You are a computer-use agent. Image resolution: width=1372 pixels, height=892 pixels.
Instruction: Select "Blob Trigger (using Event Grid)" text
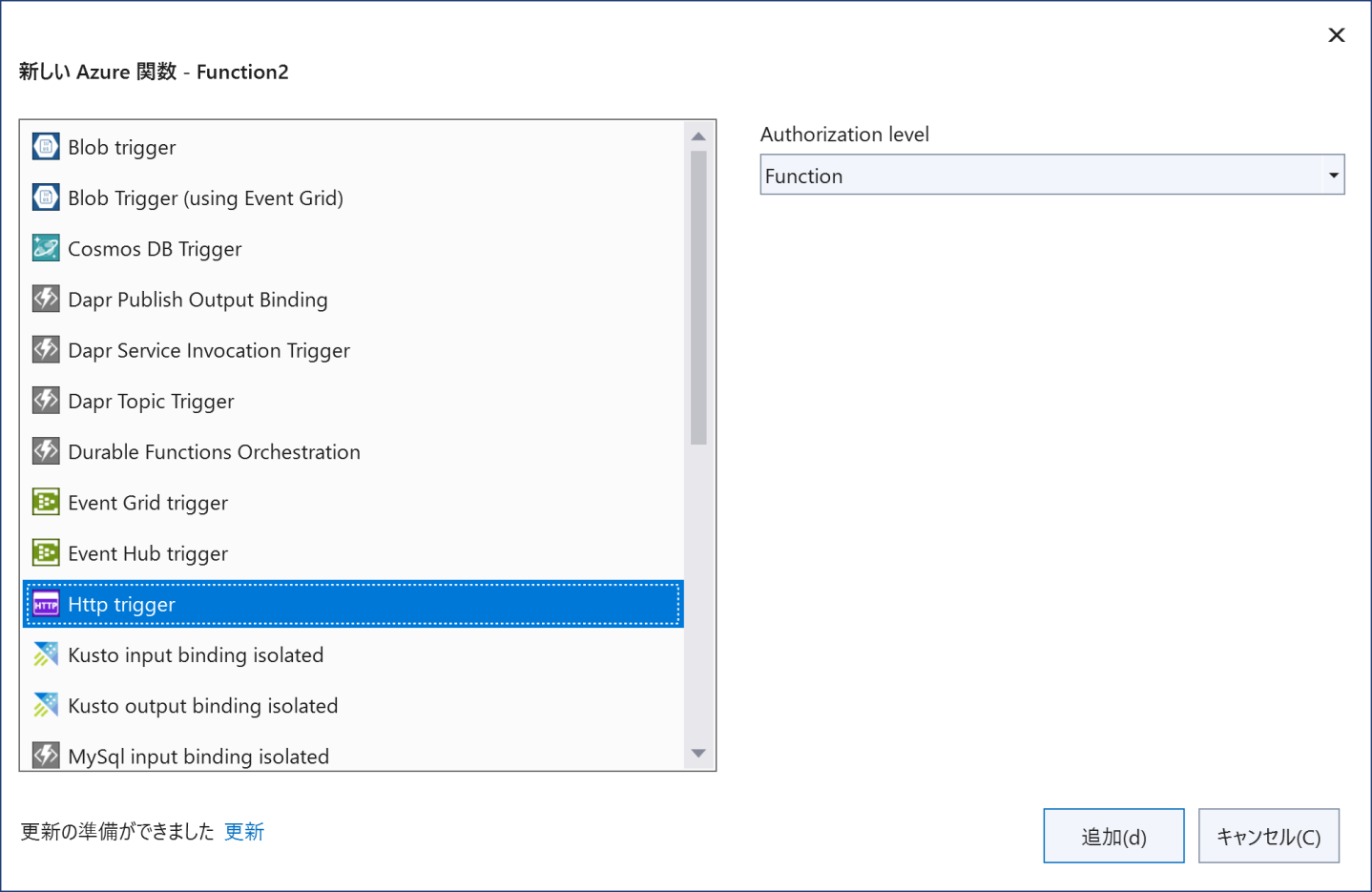(x=205, y=198)
